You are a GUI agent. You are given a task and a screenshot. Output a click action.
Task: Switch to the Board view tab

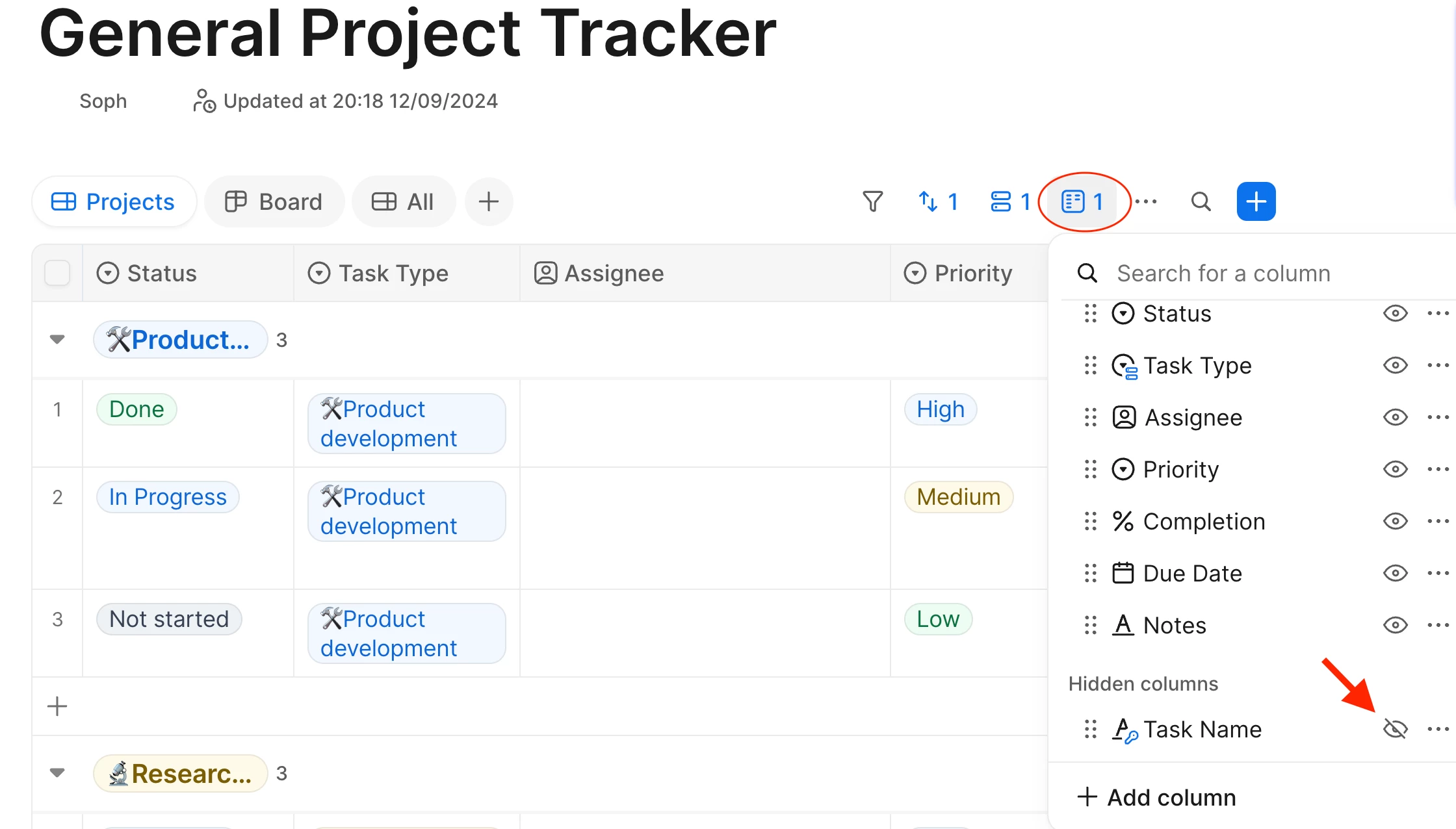[x=274, y=201]
